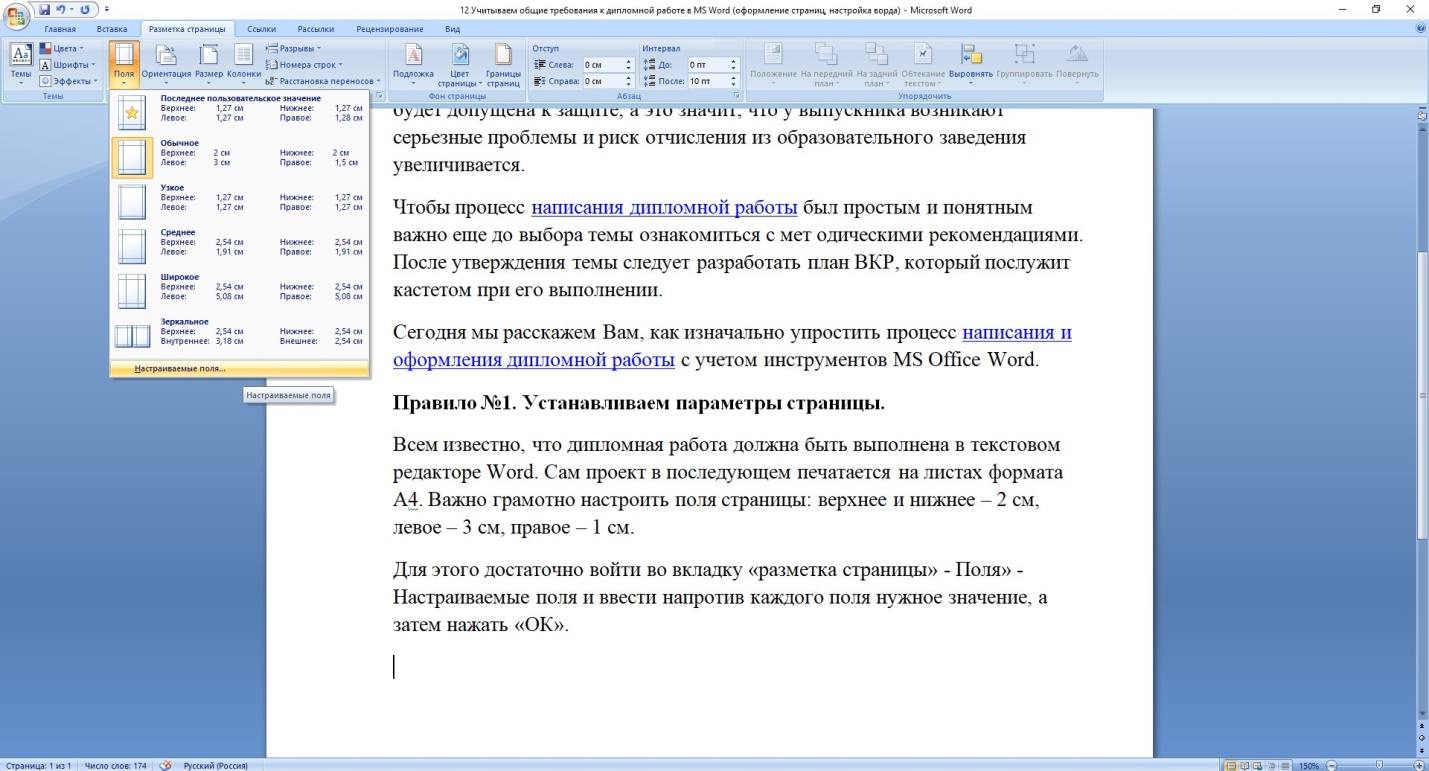
Task: Expand the Номера строк dropdown
Action: pos(305,65)
